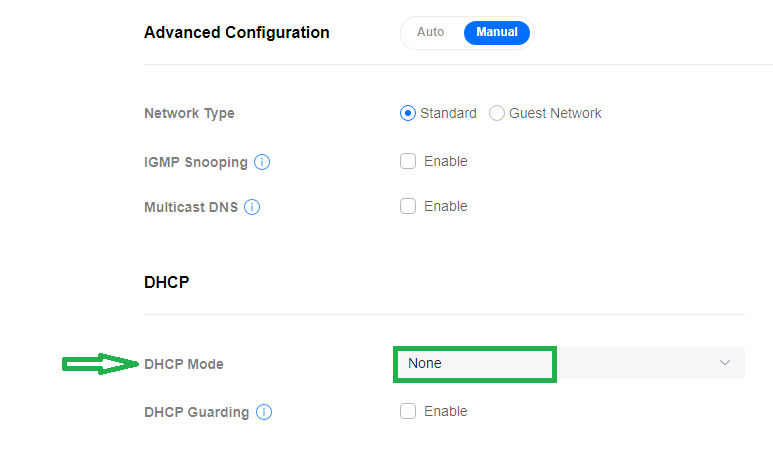Screen dimensions: 773x458
Task: Select the Standard network type radio button
Action: (x=408, y=113)
